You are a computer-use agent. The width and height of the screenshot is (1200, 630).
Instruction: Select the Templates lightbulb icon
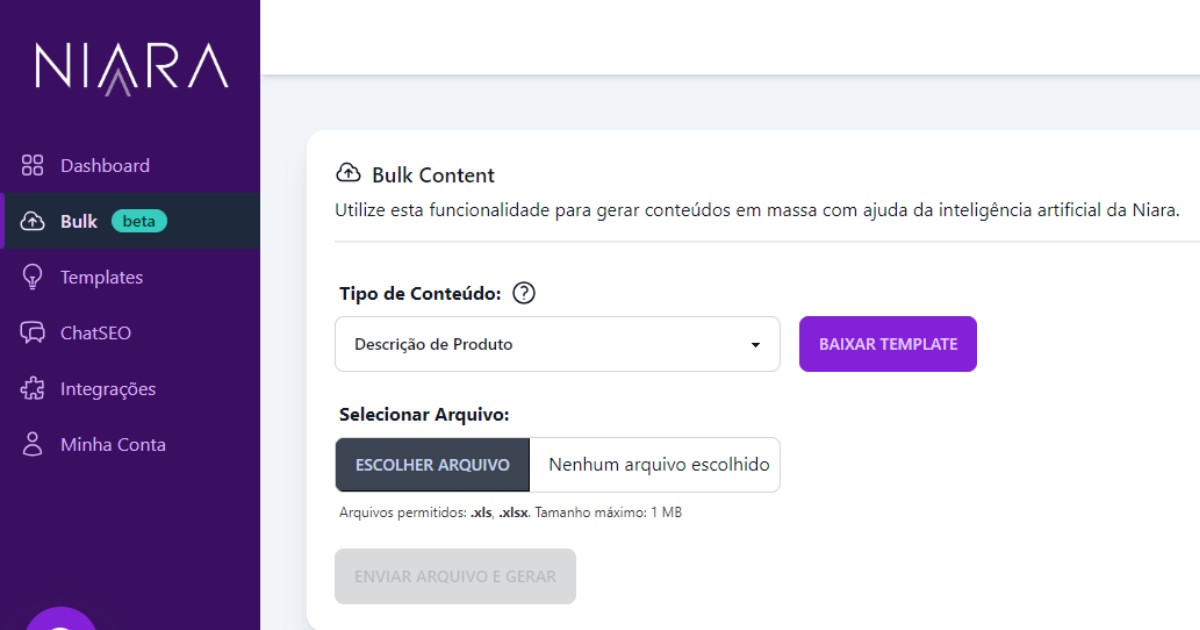coord(31,277)
